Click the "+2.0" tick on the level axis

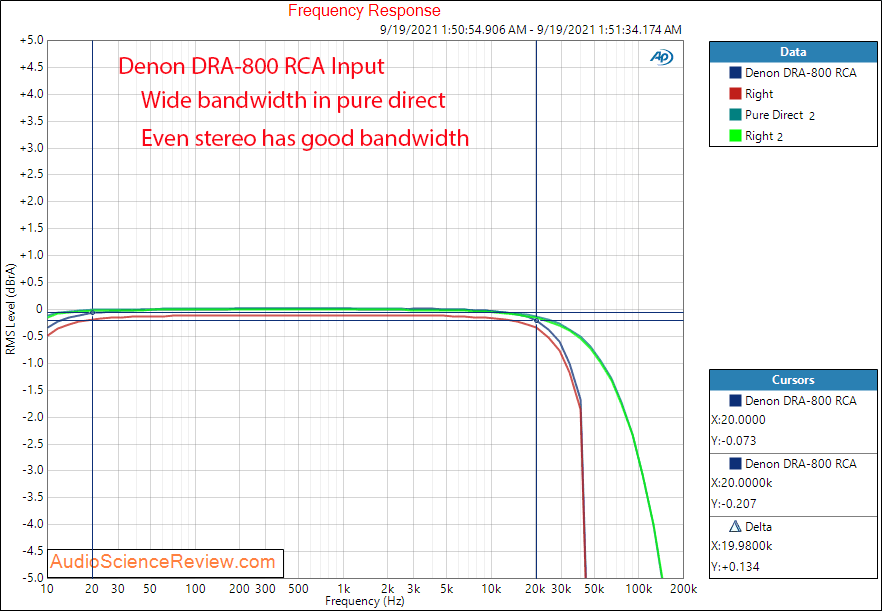(x=32, y=201)
